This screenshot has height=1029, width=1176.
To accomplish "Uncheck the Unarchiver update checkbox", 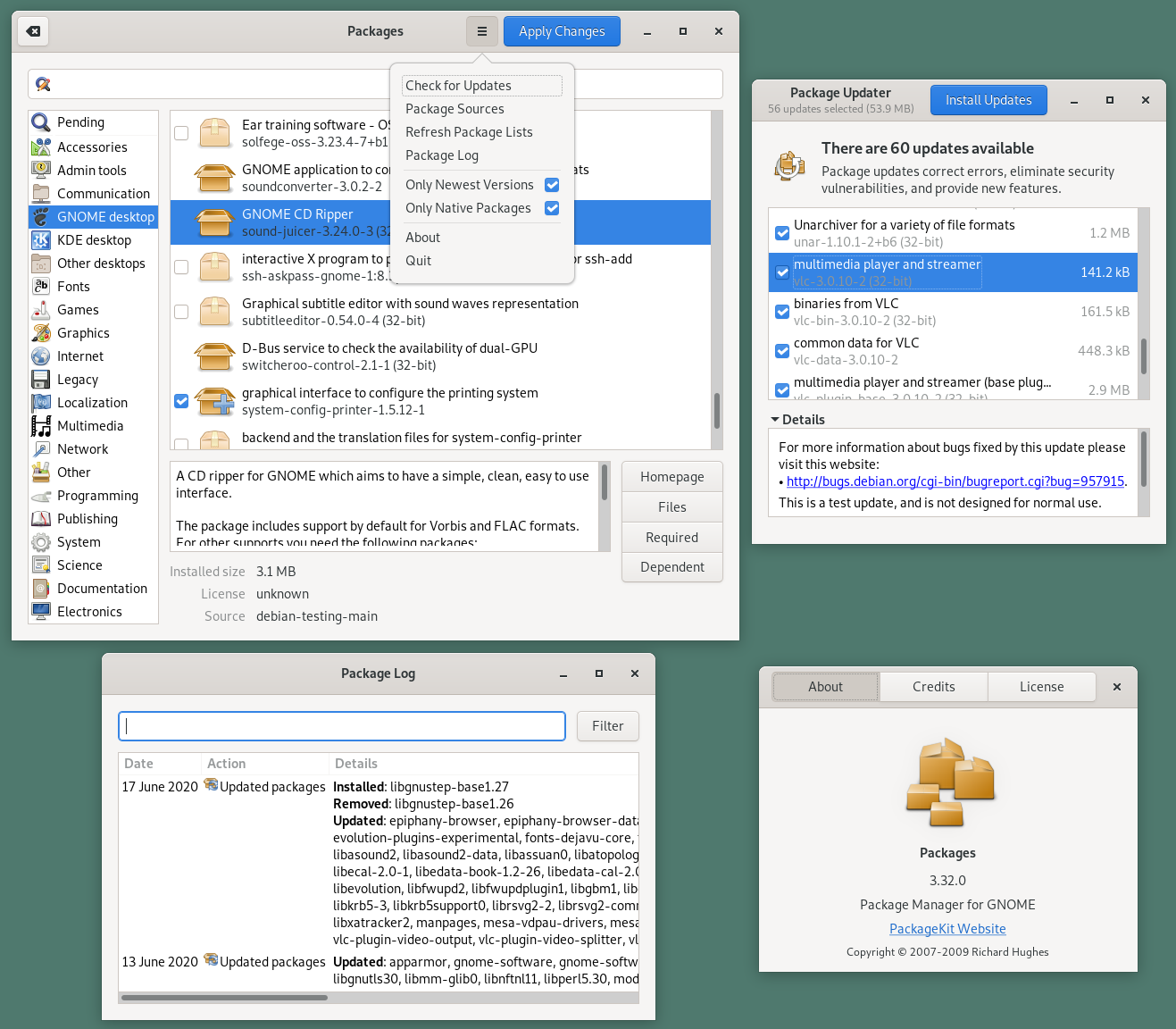I will 782,233.
